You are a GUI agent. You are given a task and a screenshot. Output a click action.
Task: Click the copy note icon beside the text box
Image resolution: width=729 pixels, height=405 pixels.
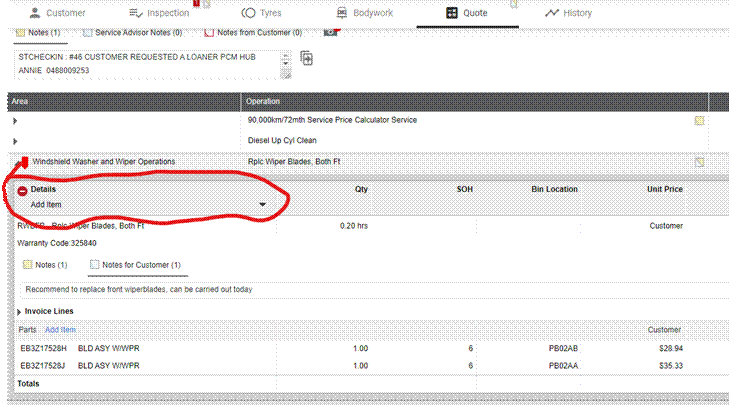click(x=306, y=59)
